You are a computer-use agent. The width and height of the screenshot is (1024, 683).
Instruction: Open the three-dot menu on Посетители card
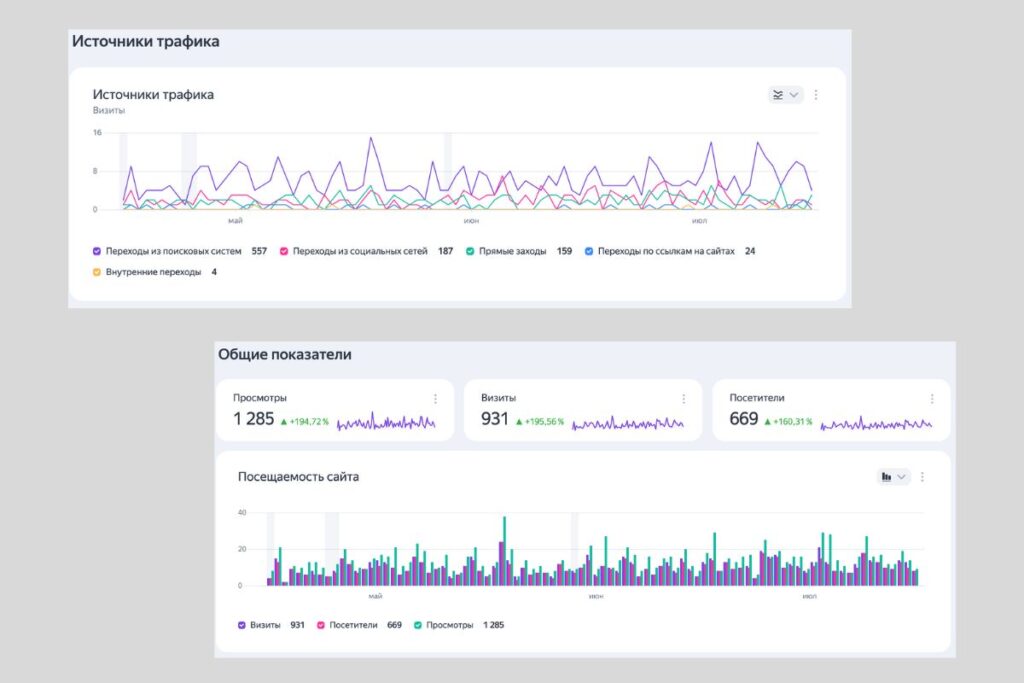[x=932, y=398]
